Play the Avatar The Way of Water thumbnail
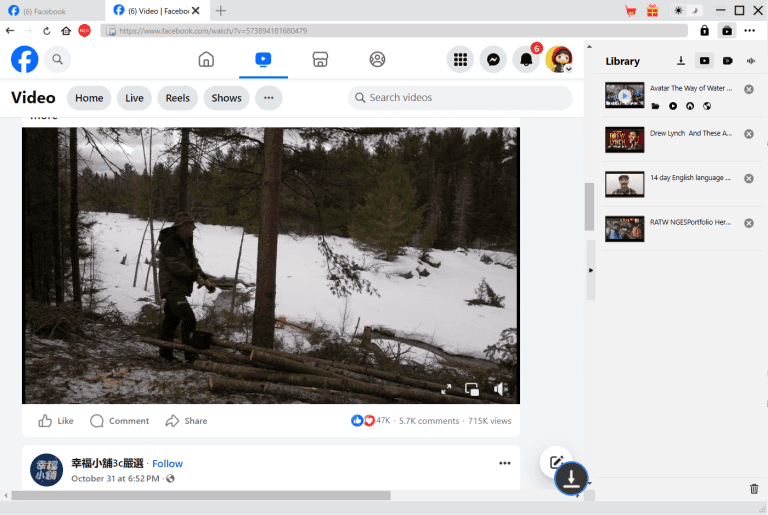768x515 pixels. click(624, 95)
